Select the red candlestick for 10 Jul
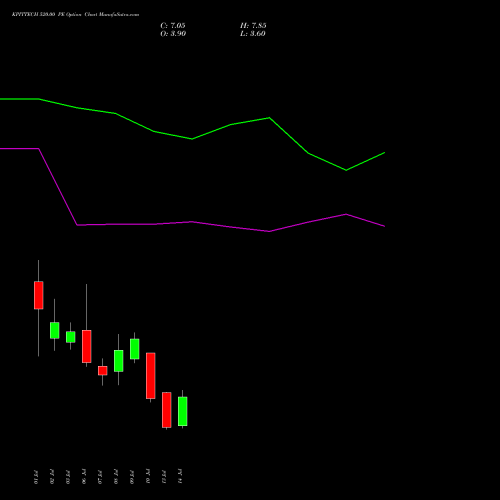 (x=151, y=376)
